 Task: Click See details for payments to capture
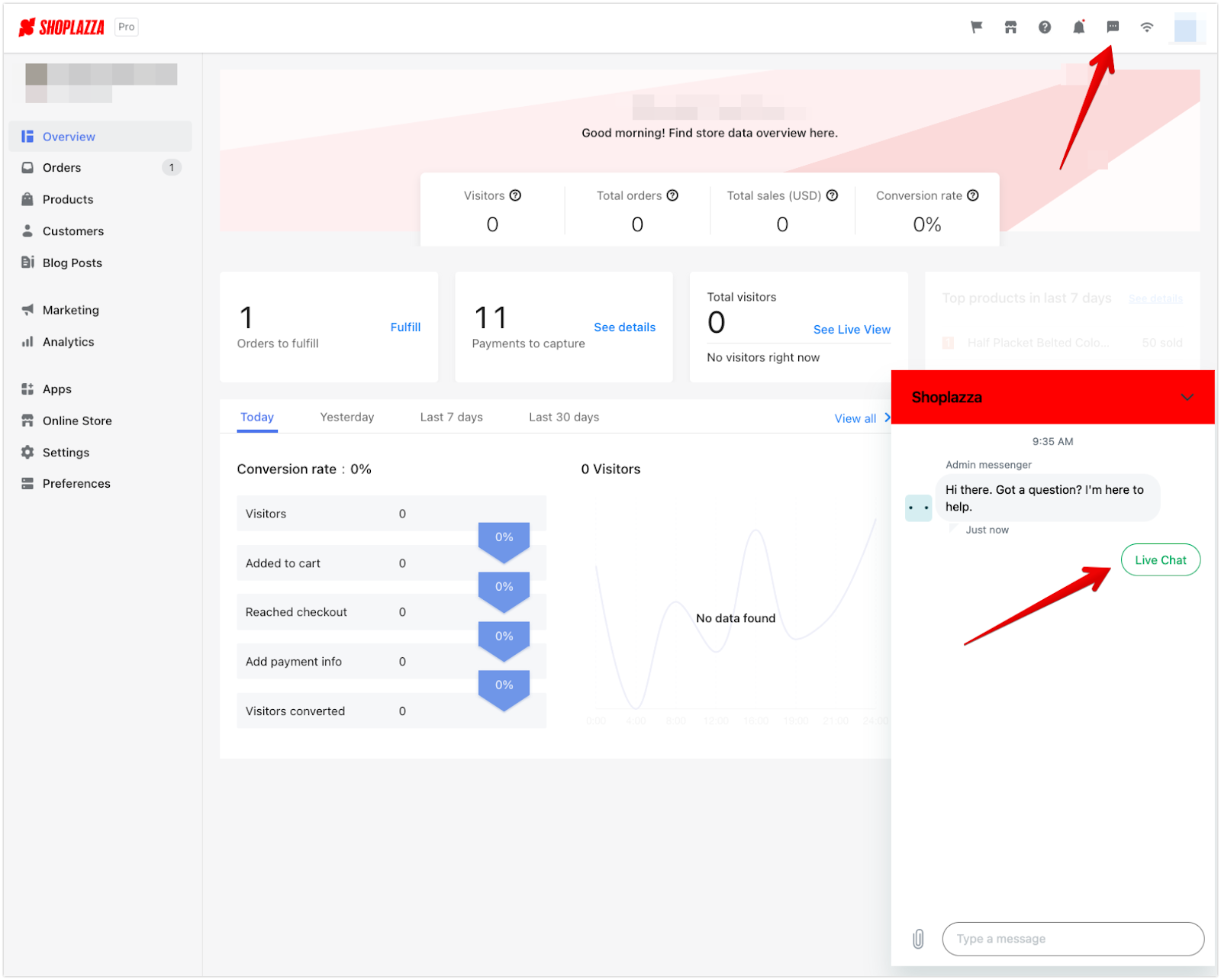(625, 327)
